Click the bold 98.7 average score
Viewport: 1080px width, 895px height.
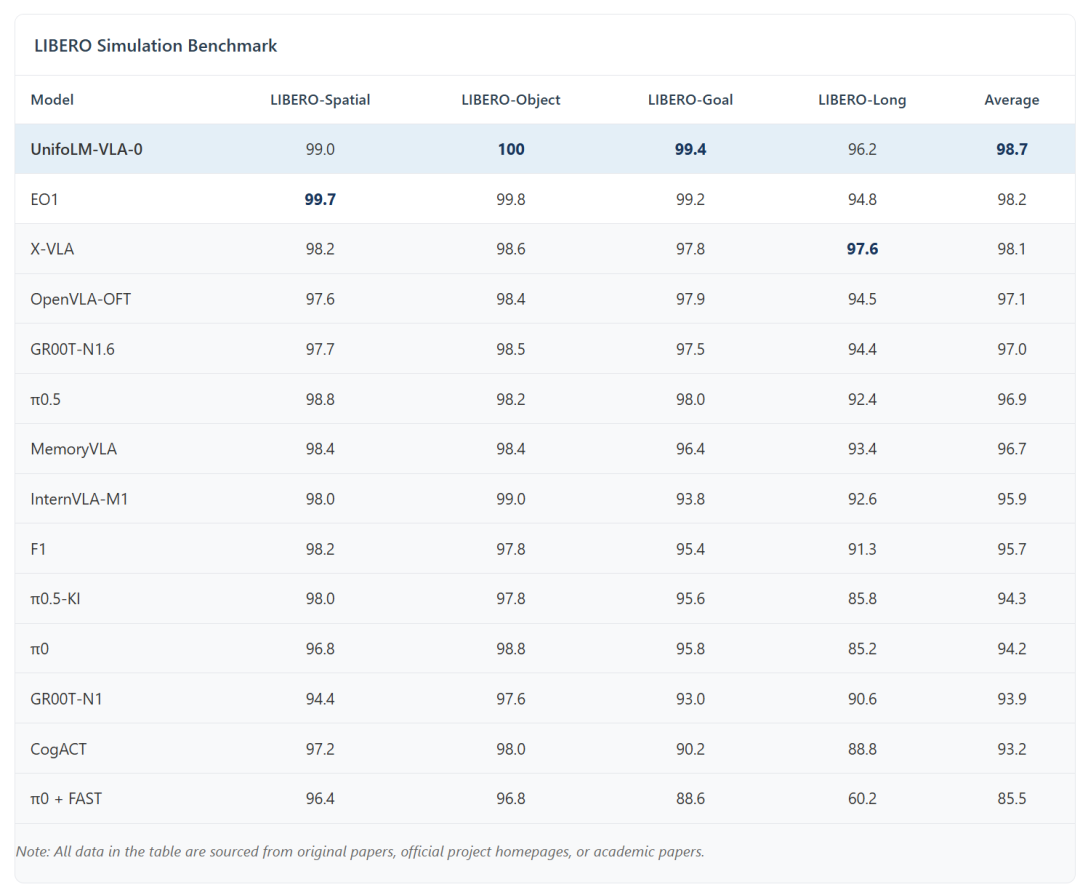click(1012, 150)
